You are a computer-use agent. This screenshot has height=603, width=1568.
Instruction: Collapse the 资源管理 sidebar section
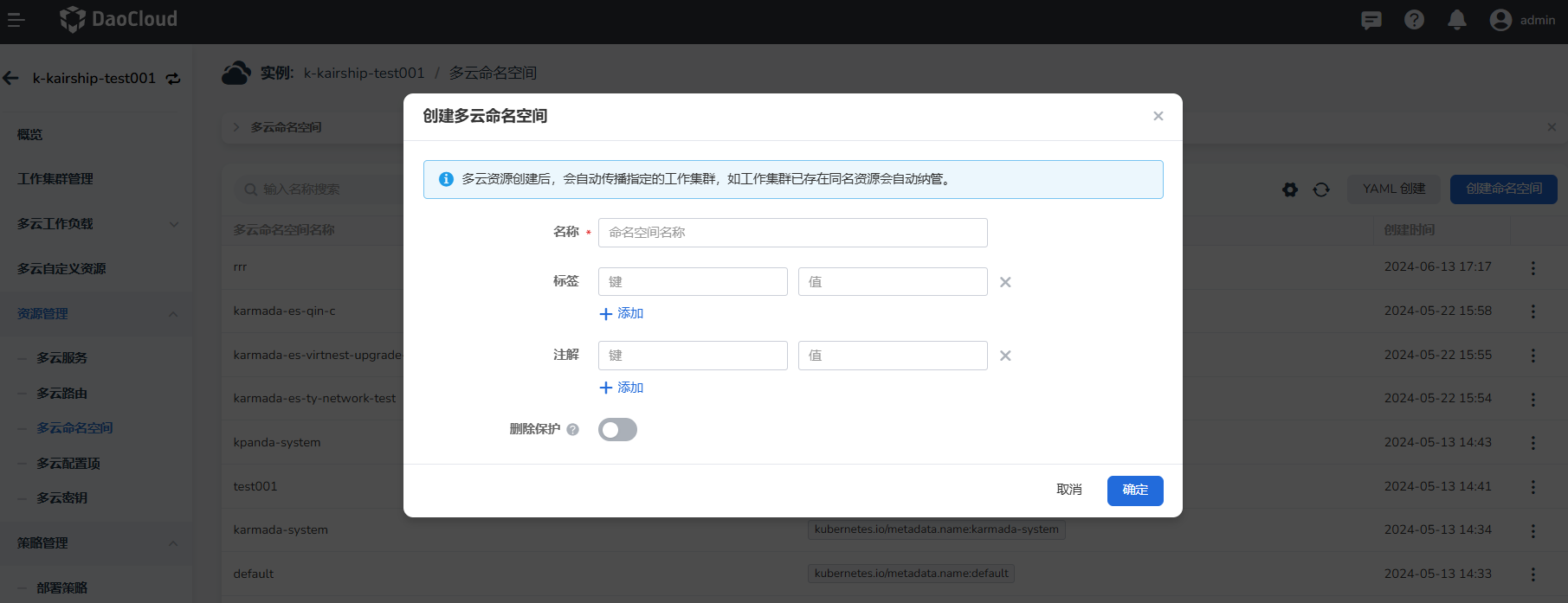point(173,314)
